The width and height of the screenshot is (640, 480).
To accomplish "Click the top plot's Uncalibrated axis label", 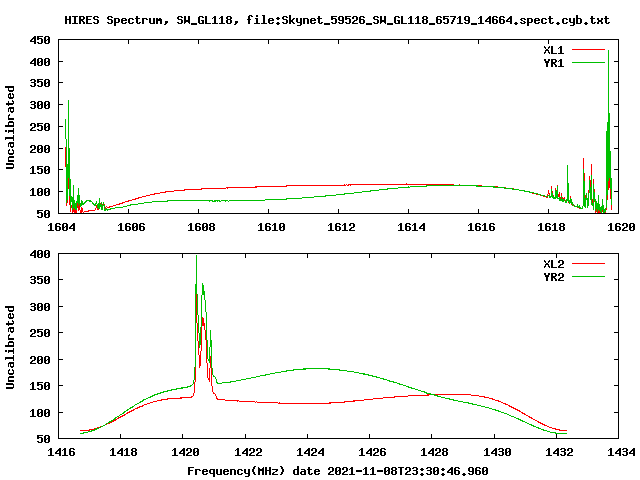I will click(10, 127).
